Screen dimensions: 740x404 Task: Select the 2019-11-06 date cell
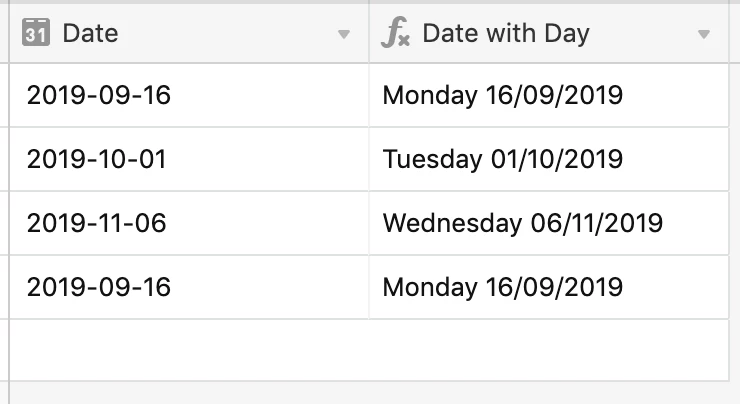point(189,223)
